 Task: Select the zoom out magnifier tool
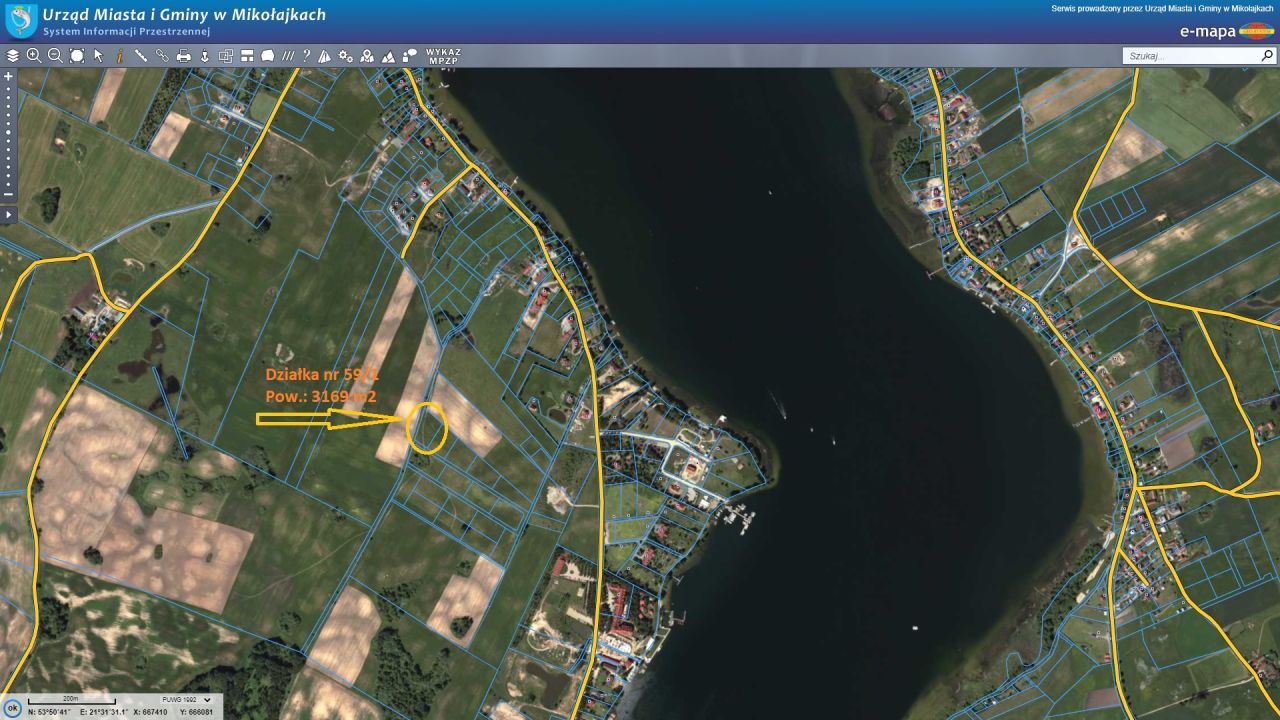coord(55,56)
